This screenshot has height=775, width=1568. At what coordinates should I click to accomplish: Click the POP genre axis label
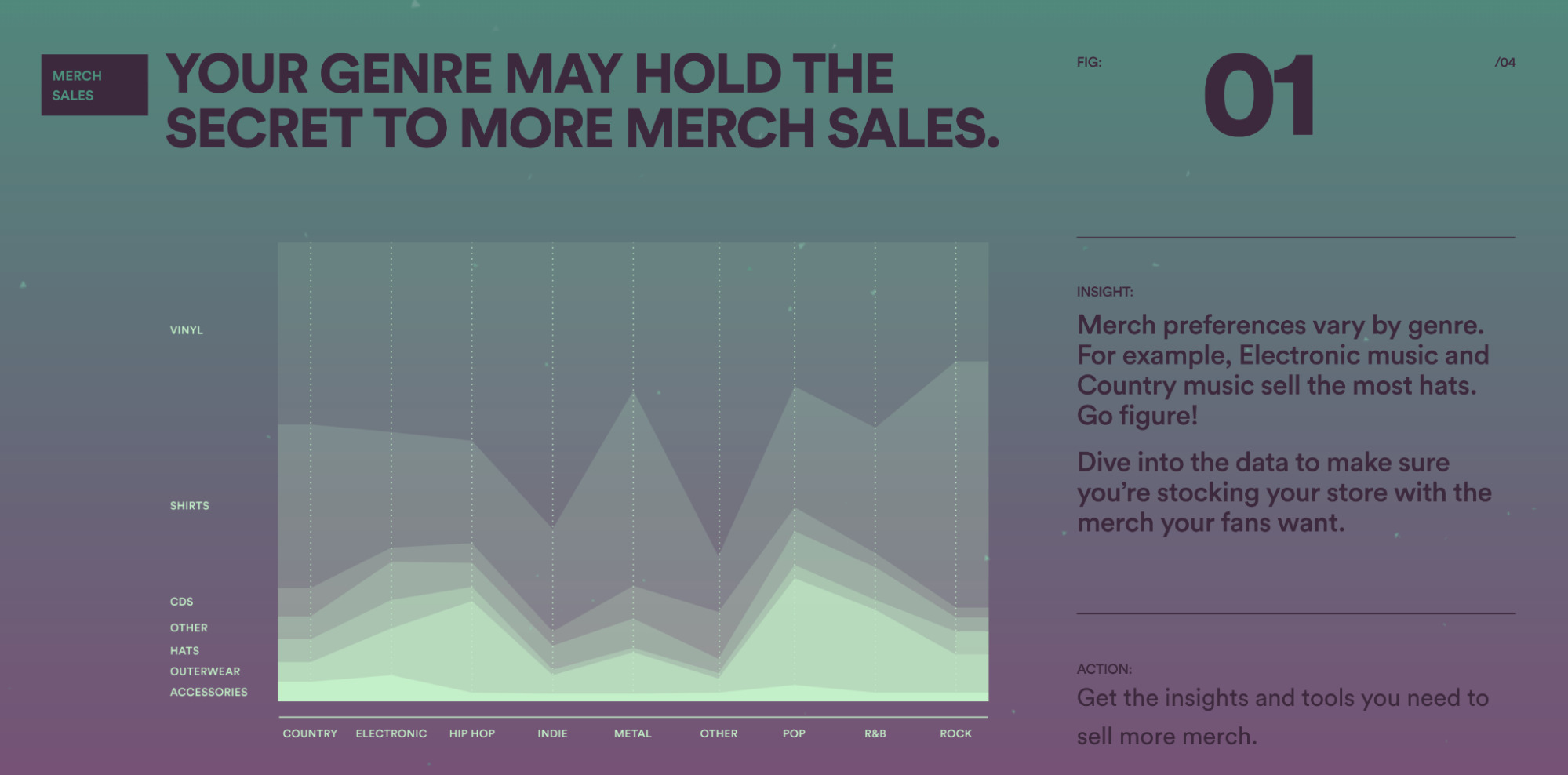coord(794,733)
